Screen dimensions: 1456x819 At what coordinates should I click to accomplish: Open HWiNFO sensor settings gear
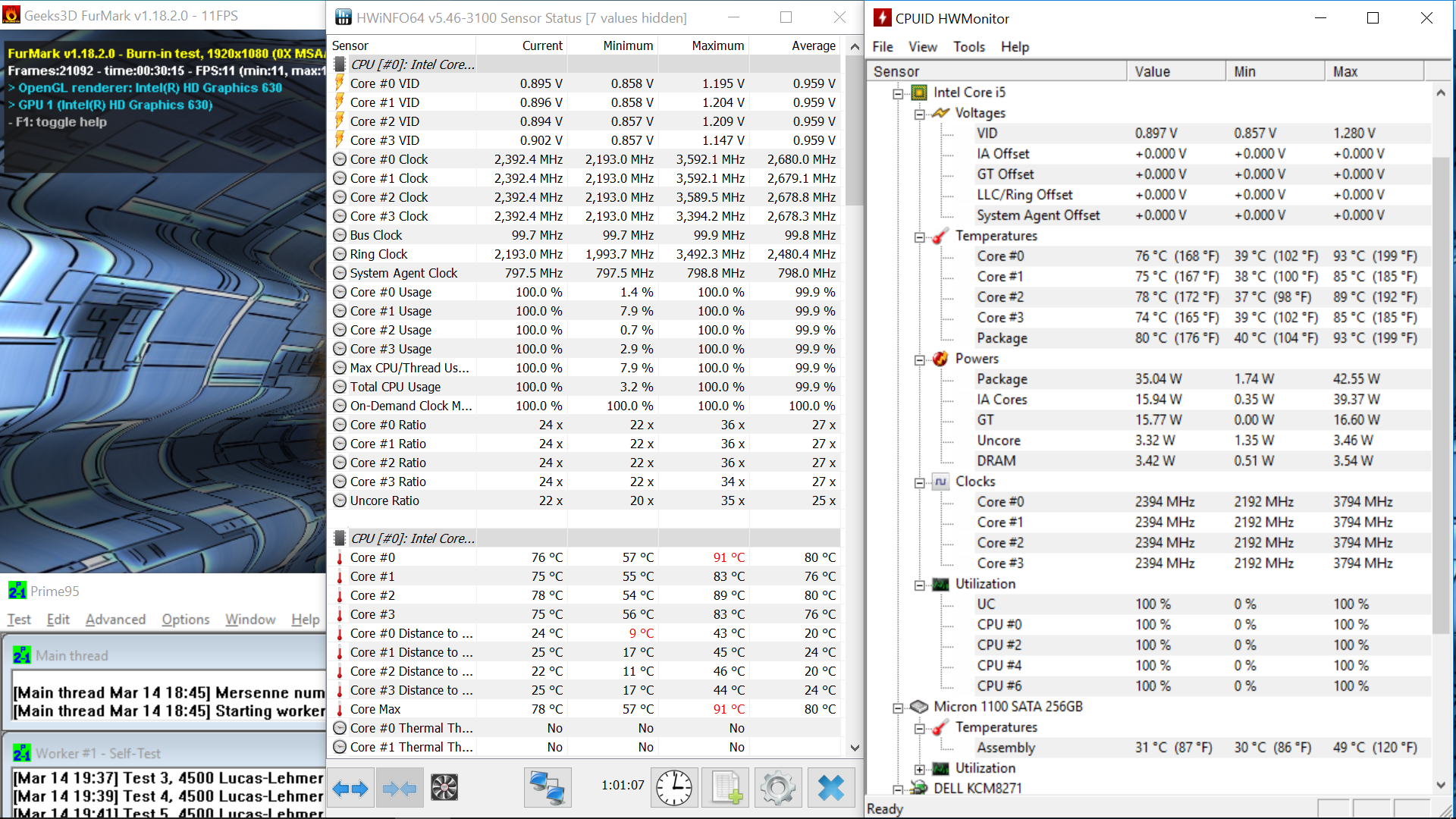[777, 788]
